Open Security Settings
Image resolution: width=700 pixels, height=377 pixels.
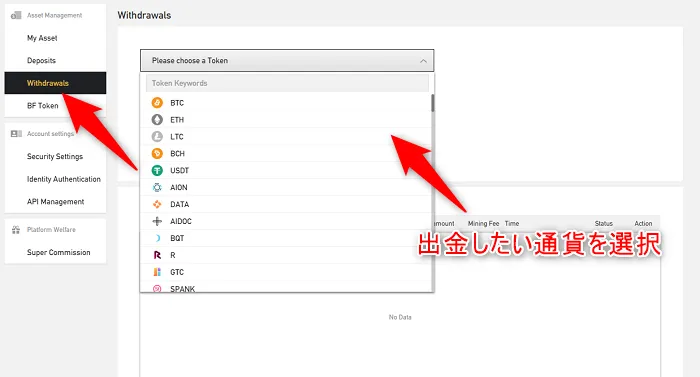point(55,156)
